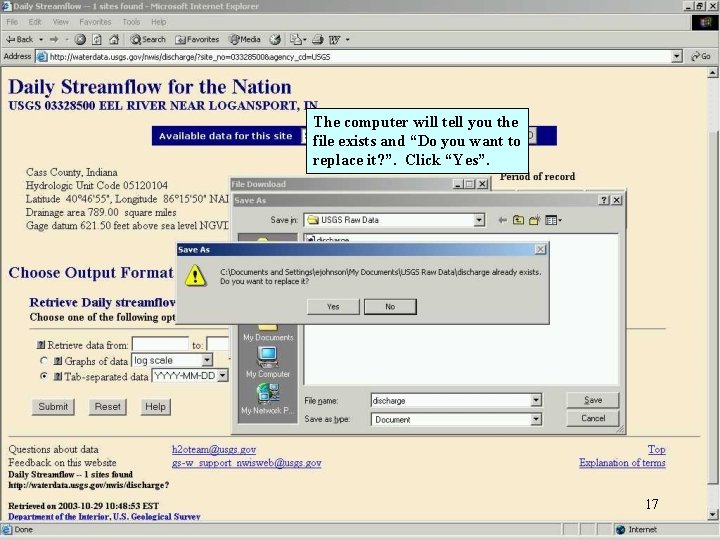Go to Home page icon
Image resolution: width=720 pixels, height=540 pixels.
114,39
